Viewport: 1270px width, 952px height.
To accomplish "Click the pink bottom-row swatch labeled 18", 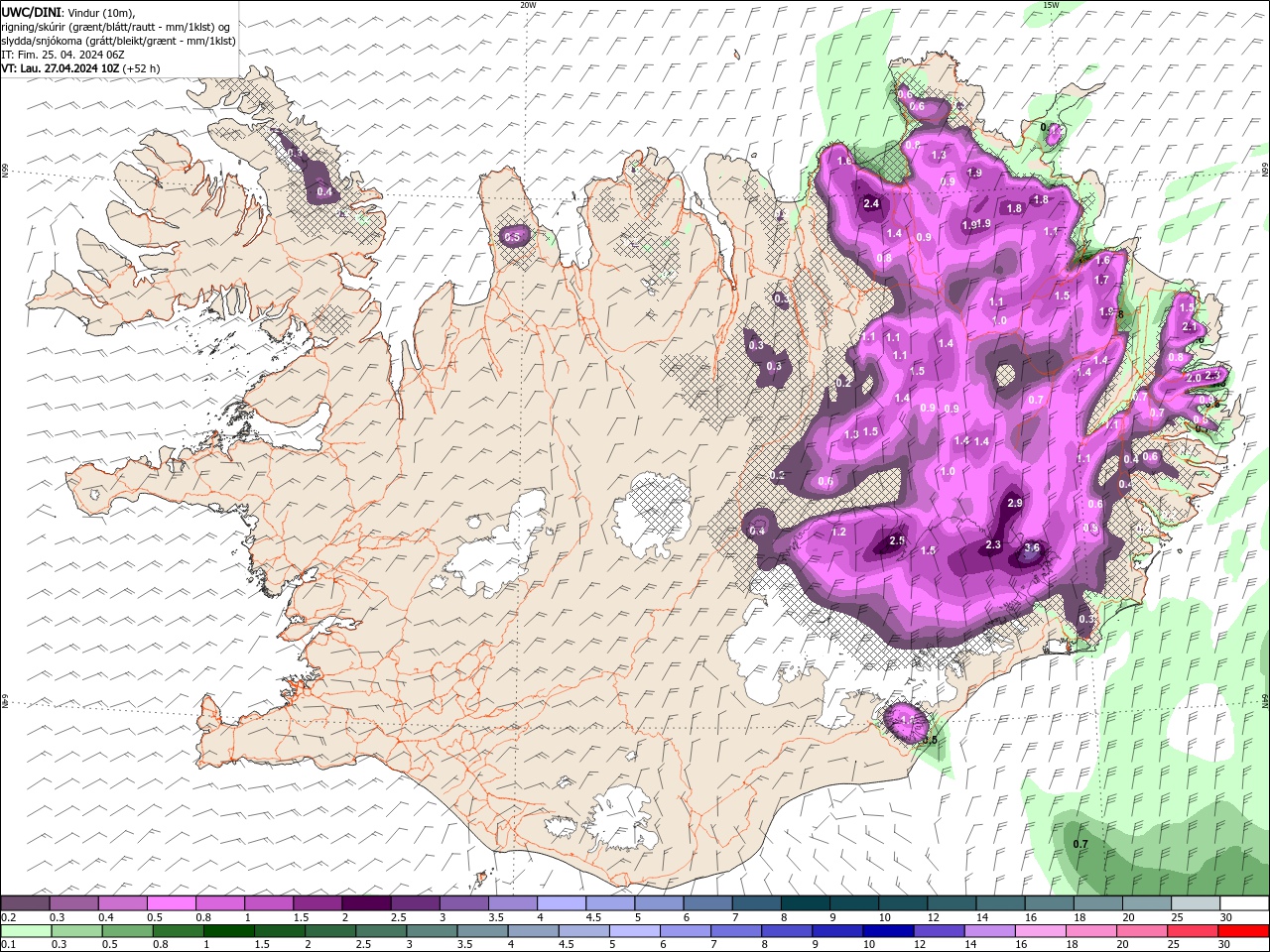I will 1090,931.
